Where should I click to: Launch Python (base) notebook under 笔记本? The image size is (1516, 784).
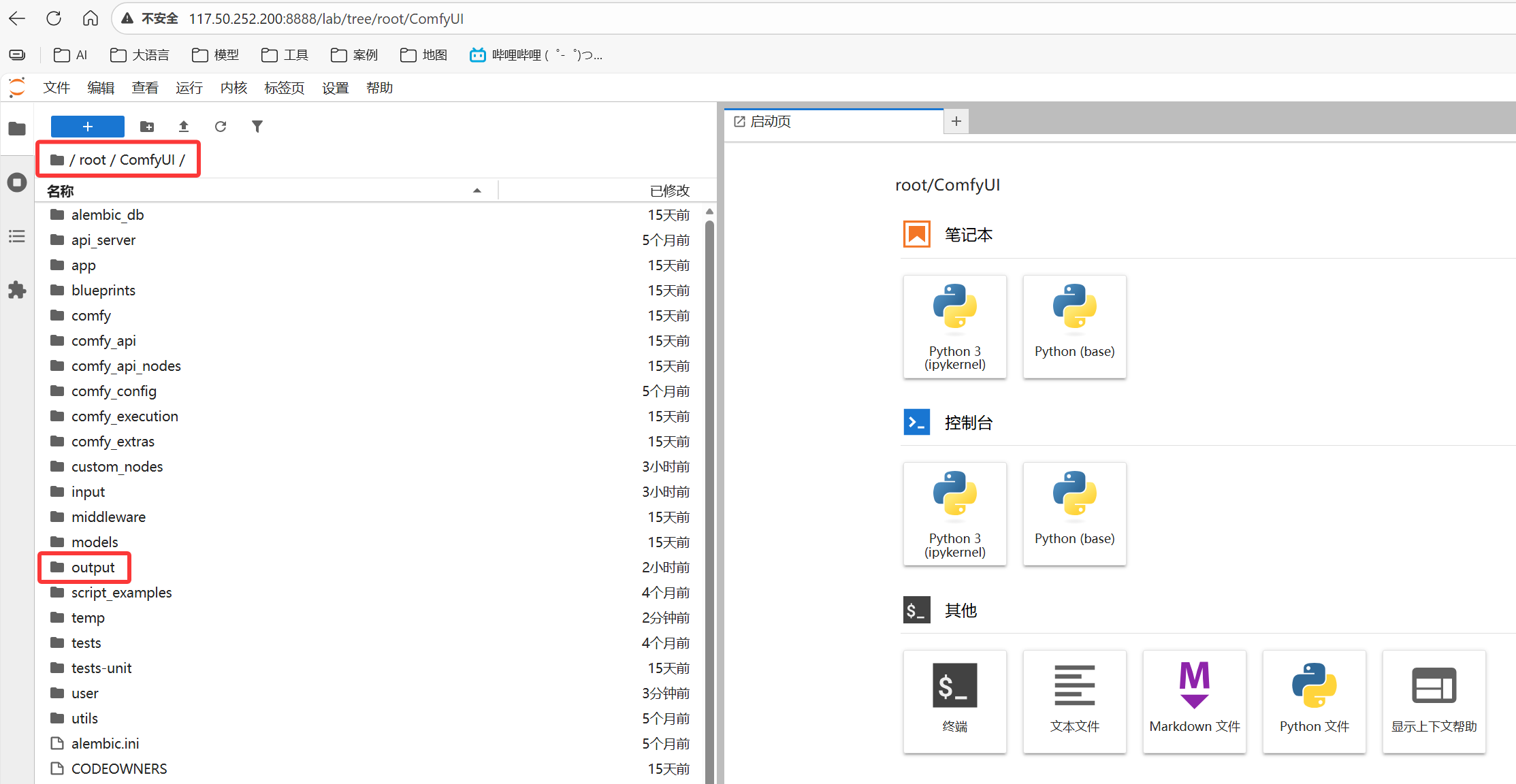[1074, 326]
